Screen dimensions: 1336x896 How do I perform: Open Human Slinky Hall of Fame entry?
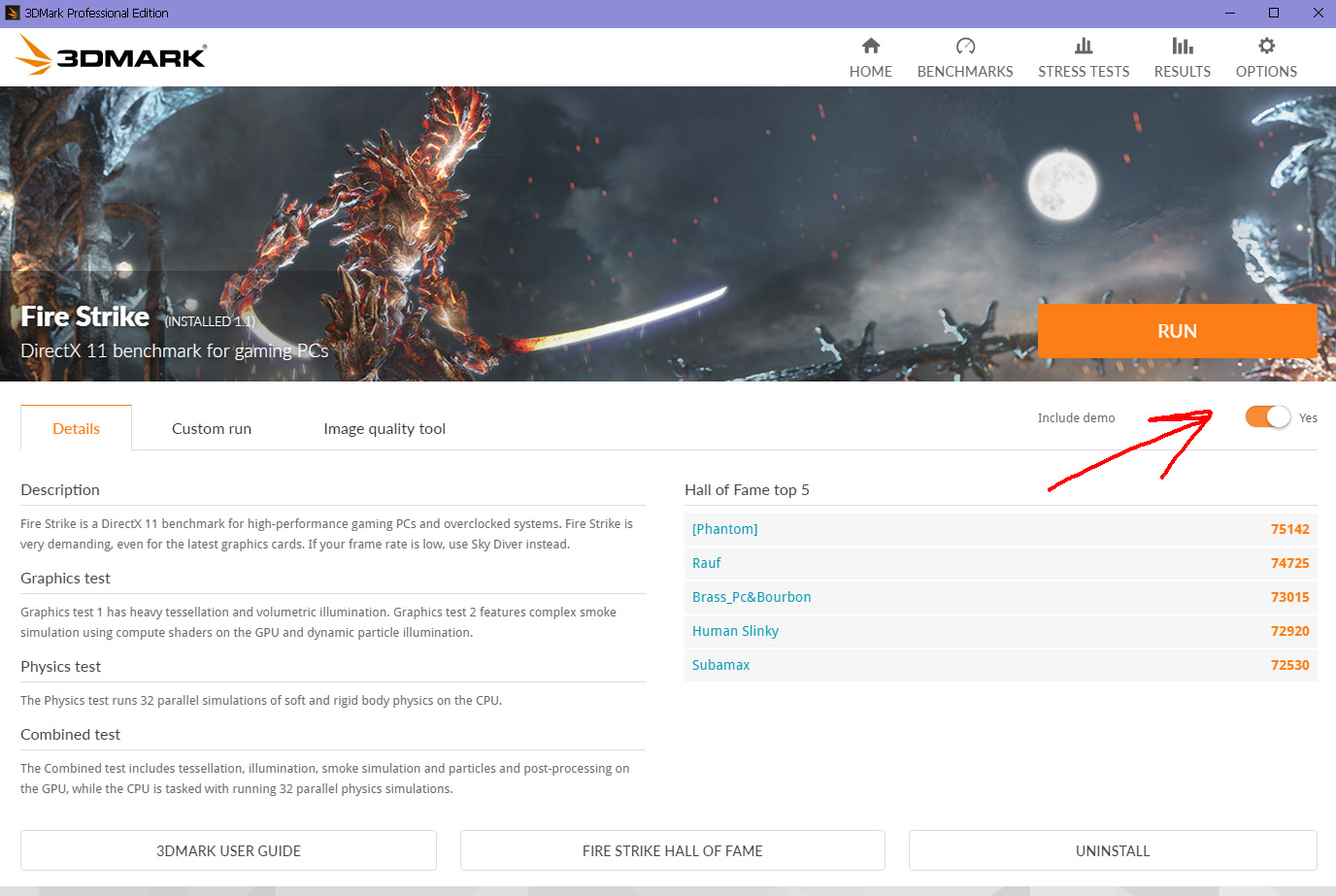point(735,631)
